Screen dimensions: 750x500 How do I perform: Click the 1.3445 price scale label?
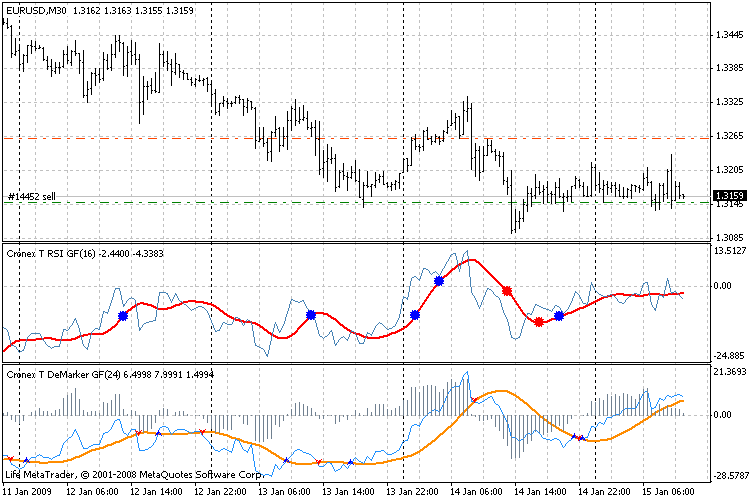727,35
